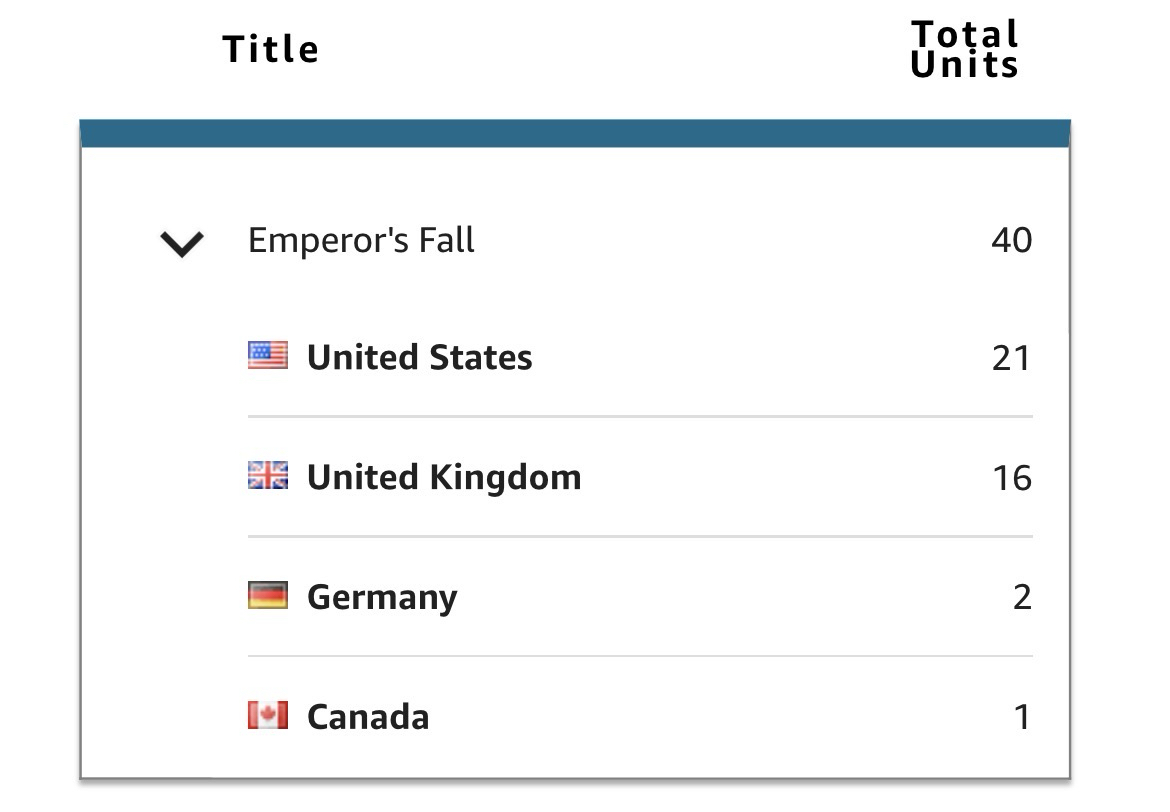
Task: Select the United States country label
Action: click(x=419, y=357)
